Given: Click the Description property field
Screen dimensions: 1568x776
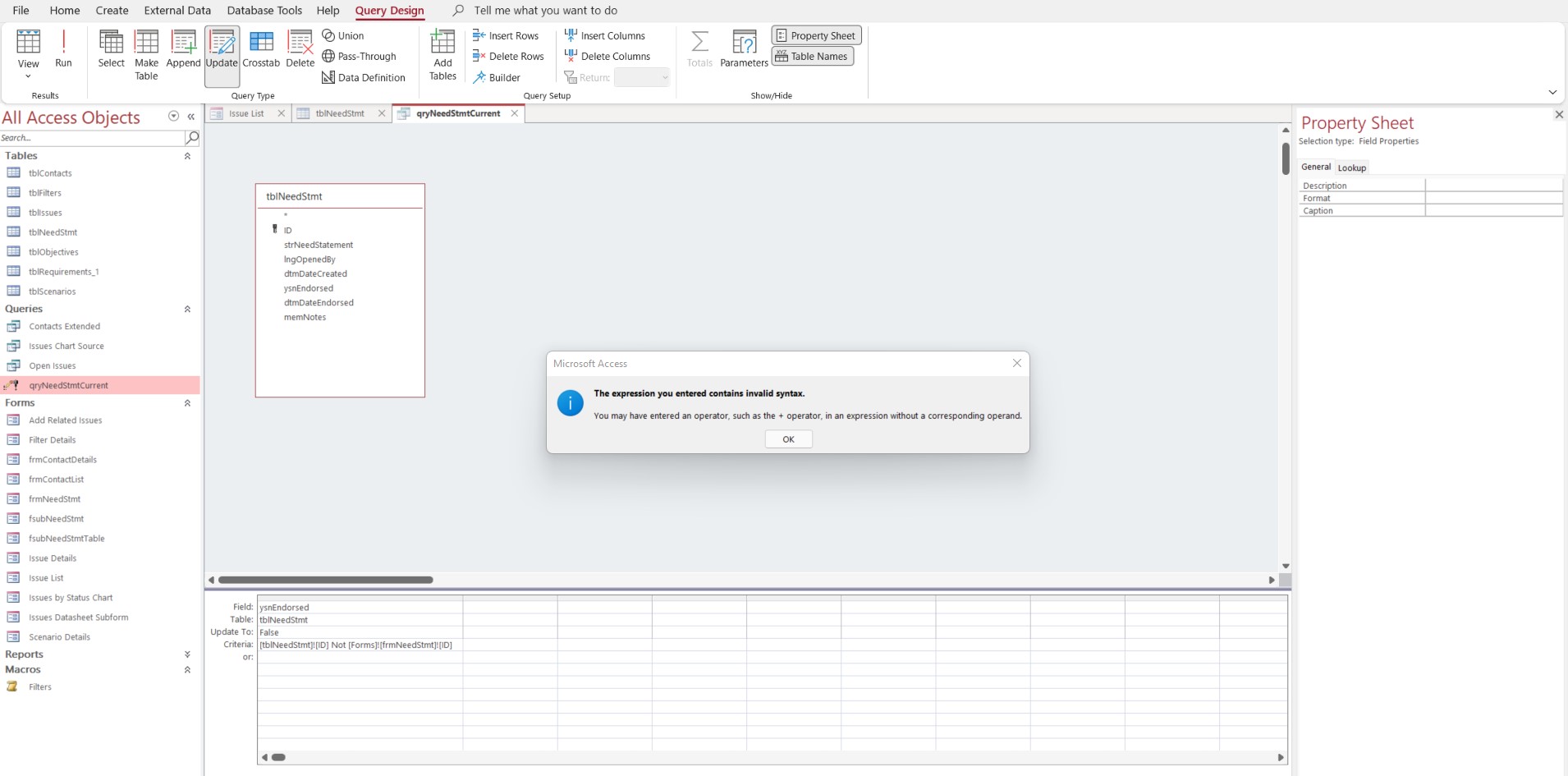Looking at the screenshot, I should click(1493, 186).
